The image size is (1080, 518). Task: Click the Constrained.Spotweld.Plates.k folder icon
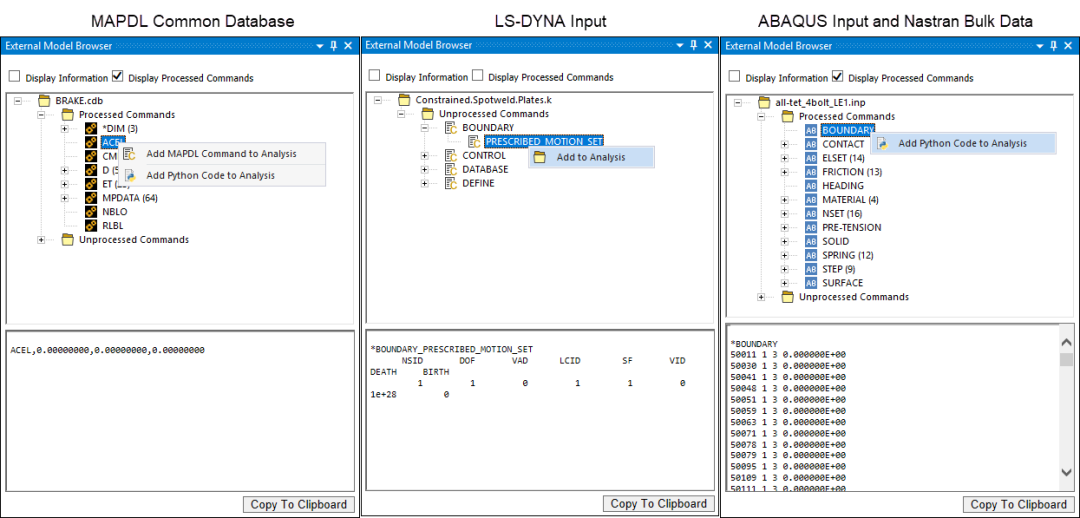(x=404, y=101)
